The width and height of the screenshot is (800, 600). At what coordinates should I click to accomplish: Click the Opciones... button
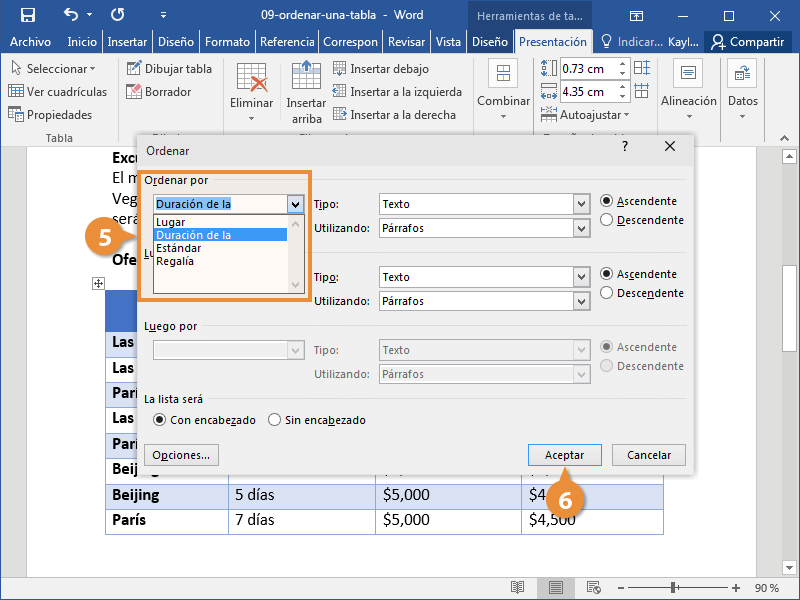coord(181,455)
